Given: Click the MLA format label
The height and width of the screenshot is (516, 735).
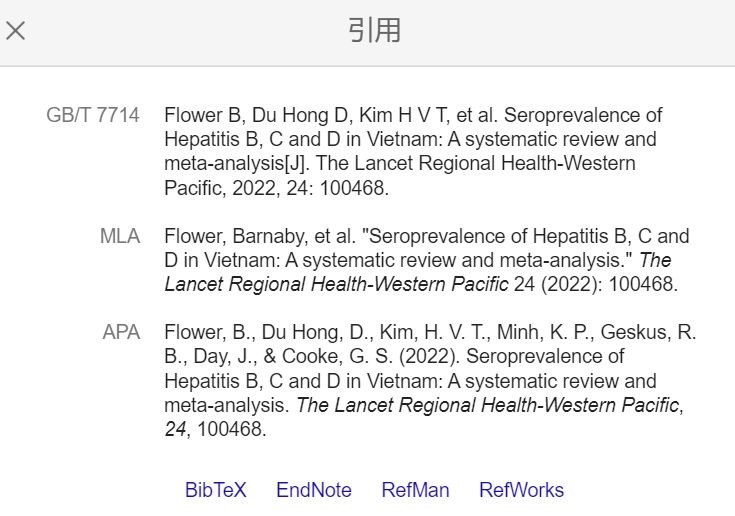Looking at the screenshot, I should pyautogui.click(x=120, y=236).
